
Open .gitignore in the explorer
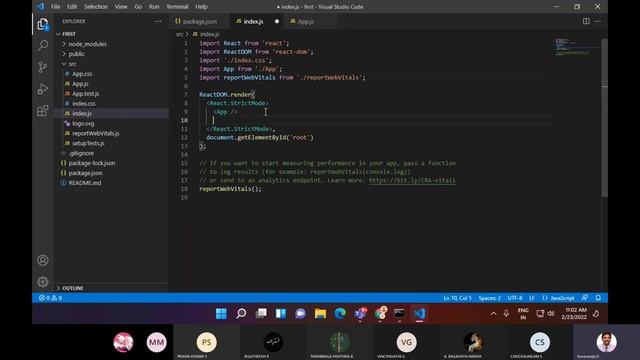(x=81, y=153)
